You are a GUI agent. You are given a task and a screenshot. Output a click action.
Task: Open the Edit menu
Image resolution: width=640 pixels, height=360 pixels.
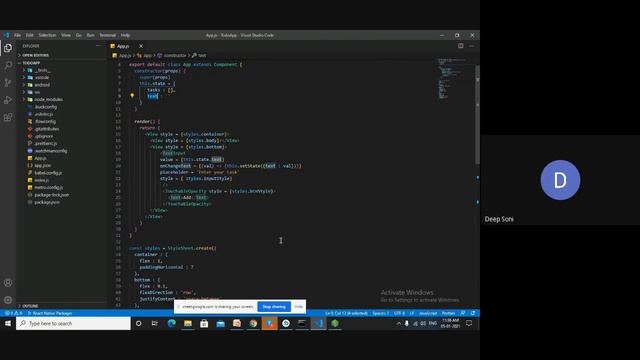pos(30,35)
